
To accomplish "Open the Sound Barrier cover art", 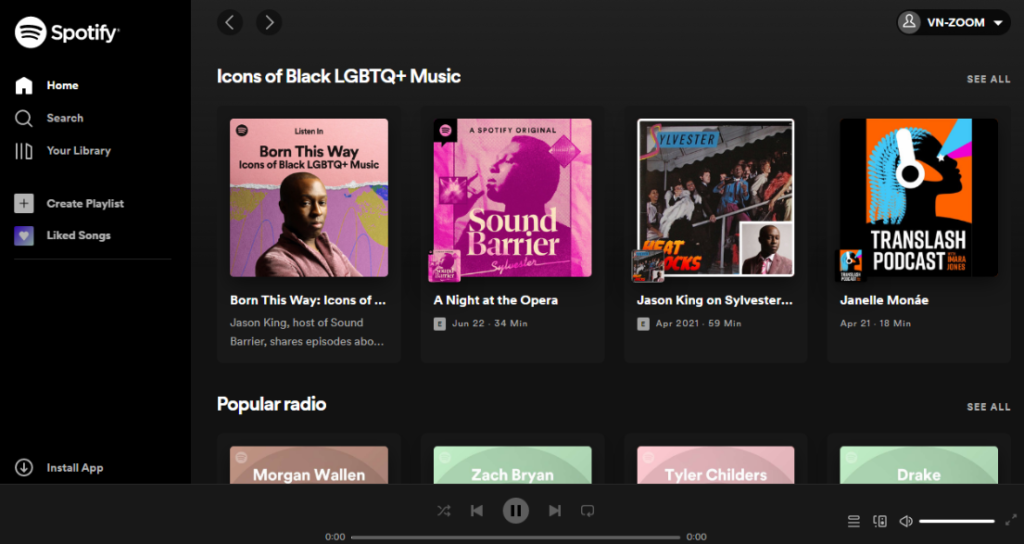I will pyautogui.click(x=513, y=198).
